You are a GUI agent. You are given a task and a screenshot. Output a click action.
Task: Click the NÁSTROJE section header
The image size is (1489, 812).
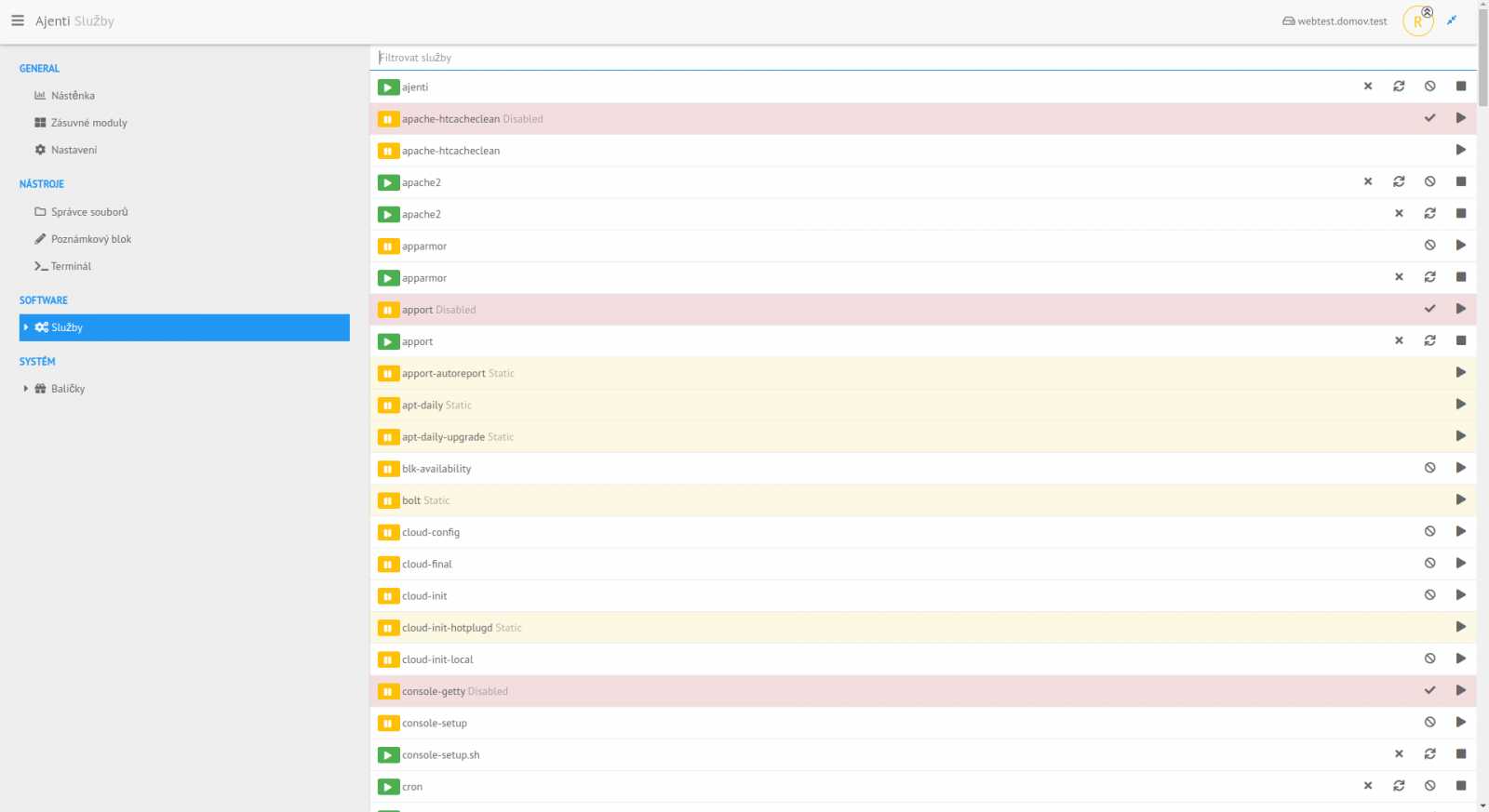[42, 184]
